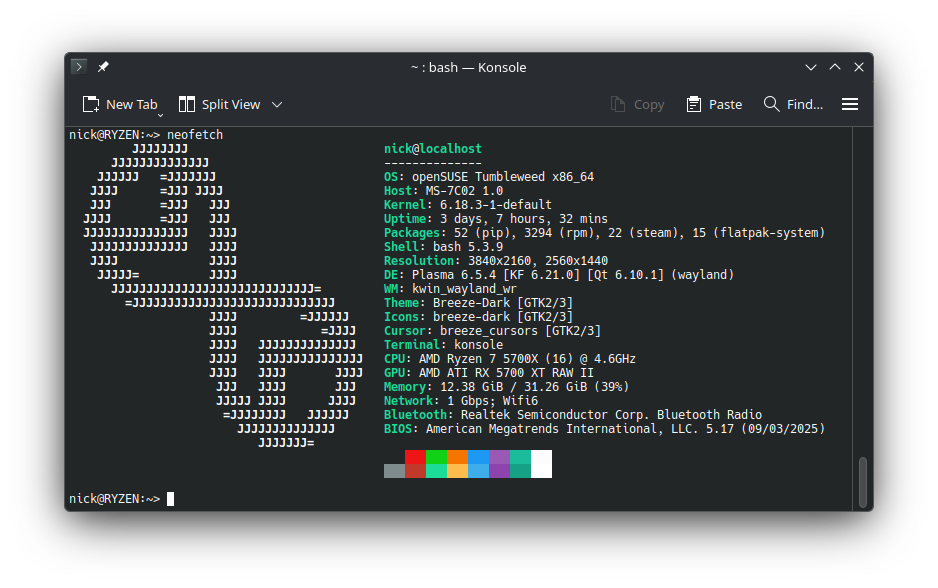The height and width of the screenshot is (588, 938).
Task: Click the 'AMD Ryzen 7 5700X' CPU line
Action: (x=510, y=359)
